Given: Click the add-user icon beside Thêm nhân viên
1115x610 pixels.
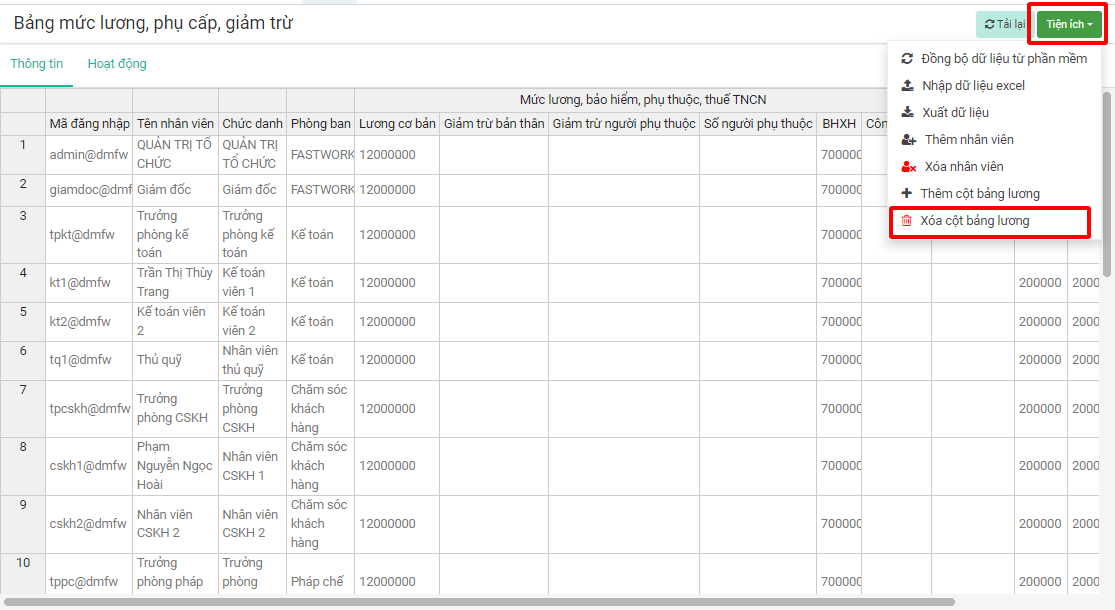Looking at the screenshot, I should click(908, 140).
